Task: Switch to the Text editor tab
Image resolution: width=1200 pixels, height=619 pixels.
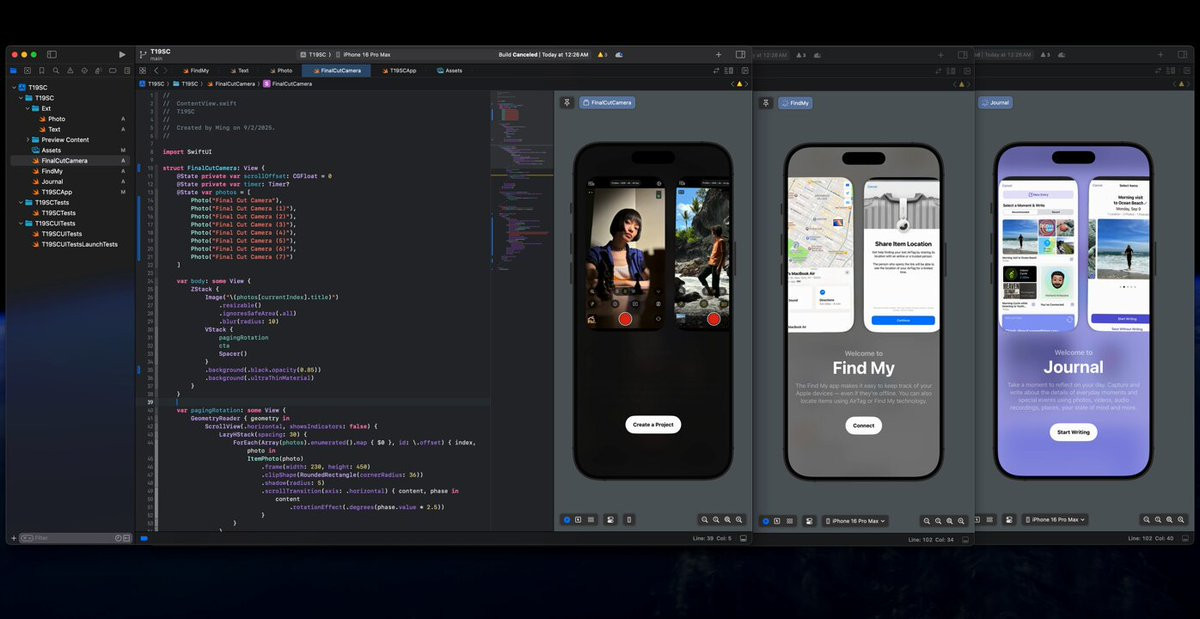Action: pos(239,71)
